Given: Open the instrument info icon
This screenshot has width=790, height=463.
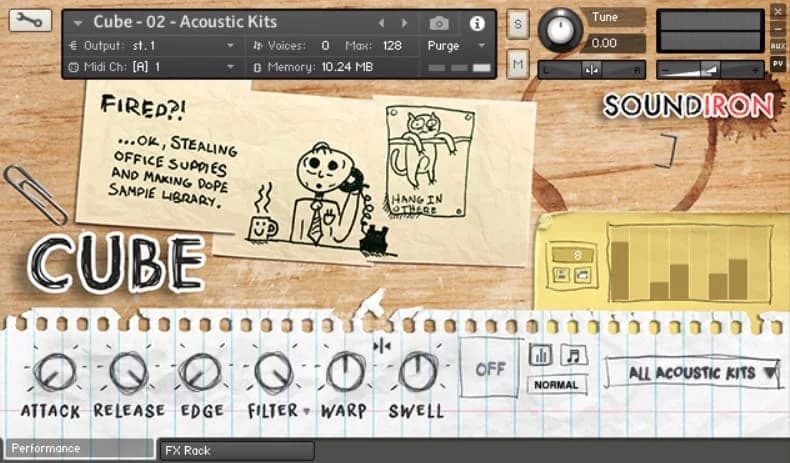Looking at the screenshot, I should [477, 23].
